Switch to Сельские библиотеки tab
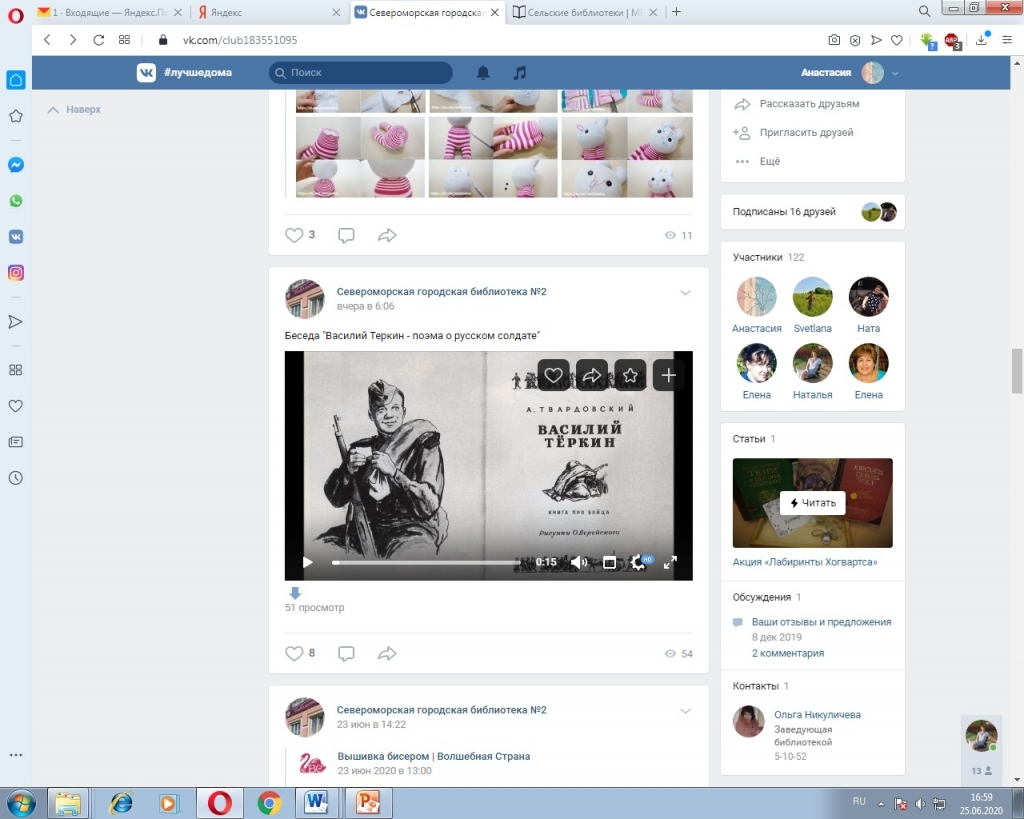Screen dimensions: 1024x819 click(584, 12)
